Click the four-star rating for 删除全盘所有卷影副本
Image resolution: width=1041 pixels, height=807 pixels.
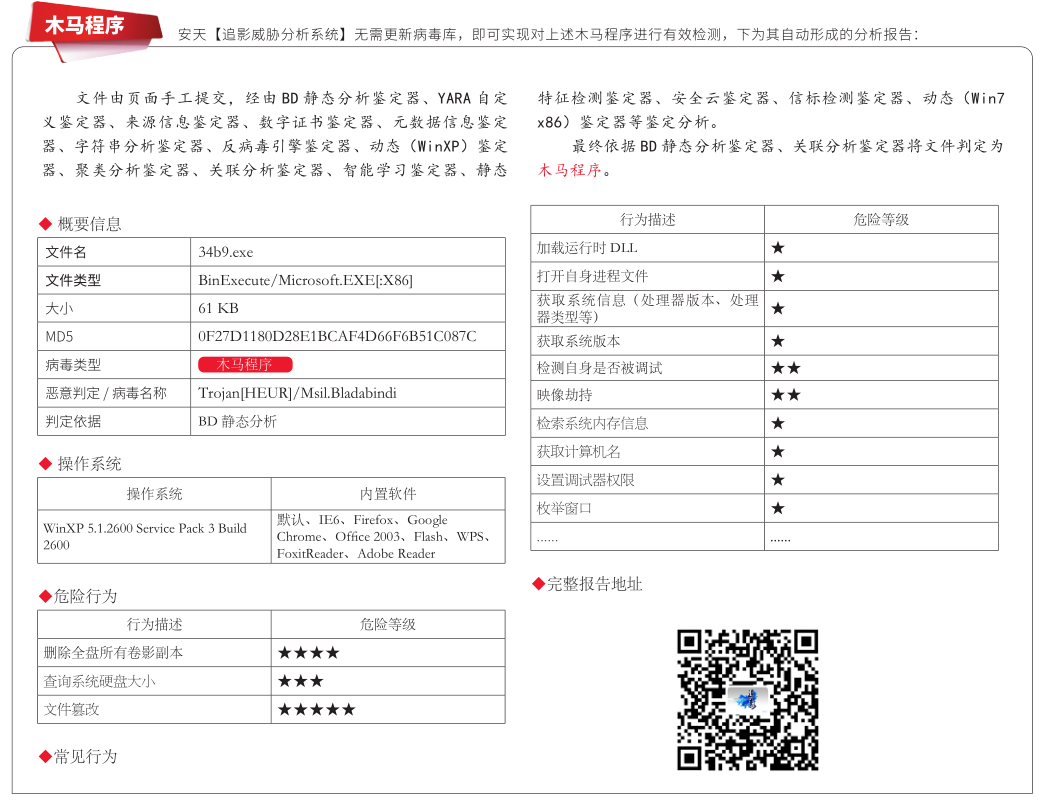309,653
